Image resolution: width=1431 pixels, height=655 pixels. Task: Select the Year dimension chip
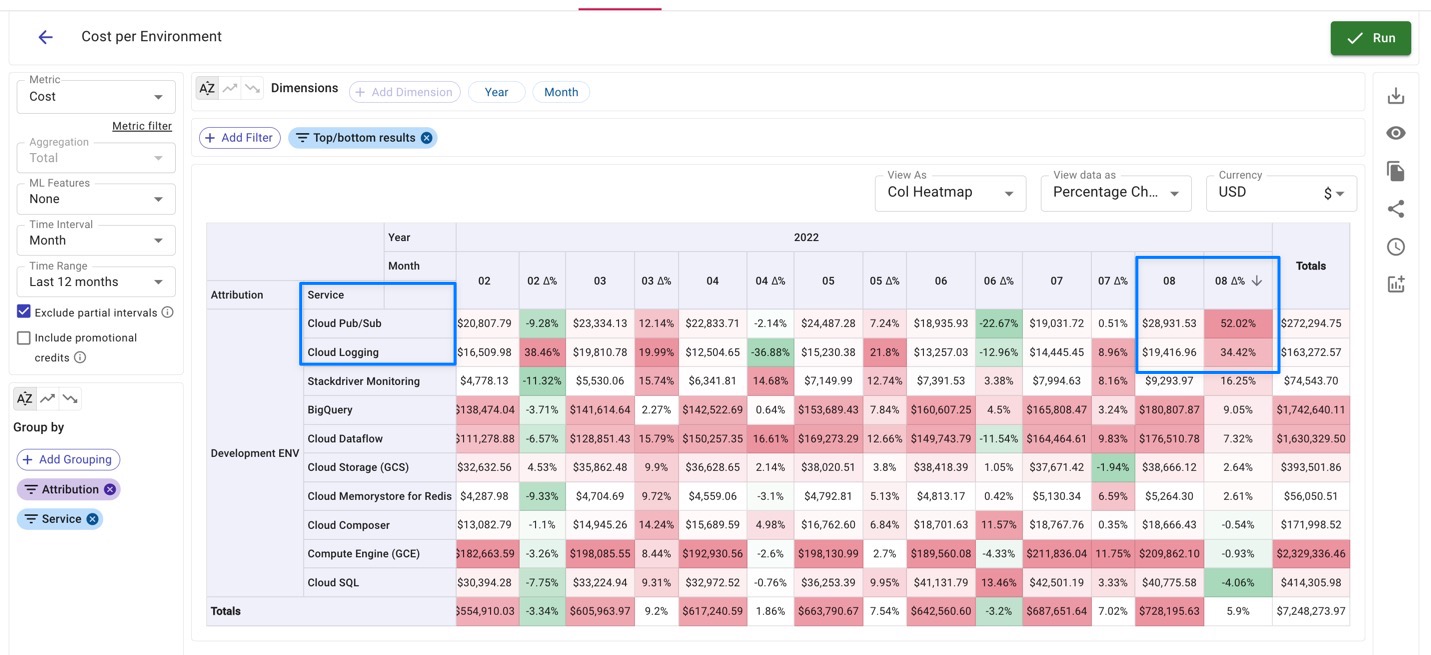coord(496,91)
